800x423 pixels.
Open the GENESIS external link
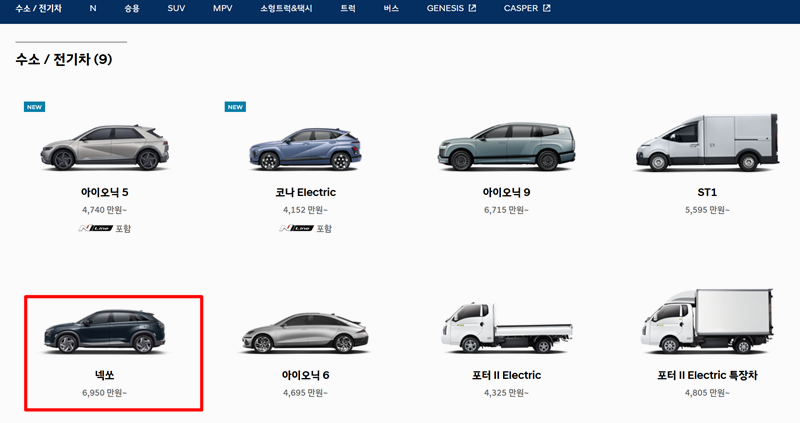(451, 8)
